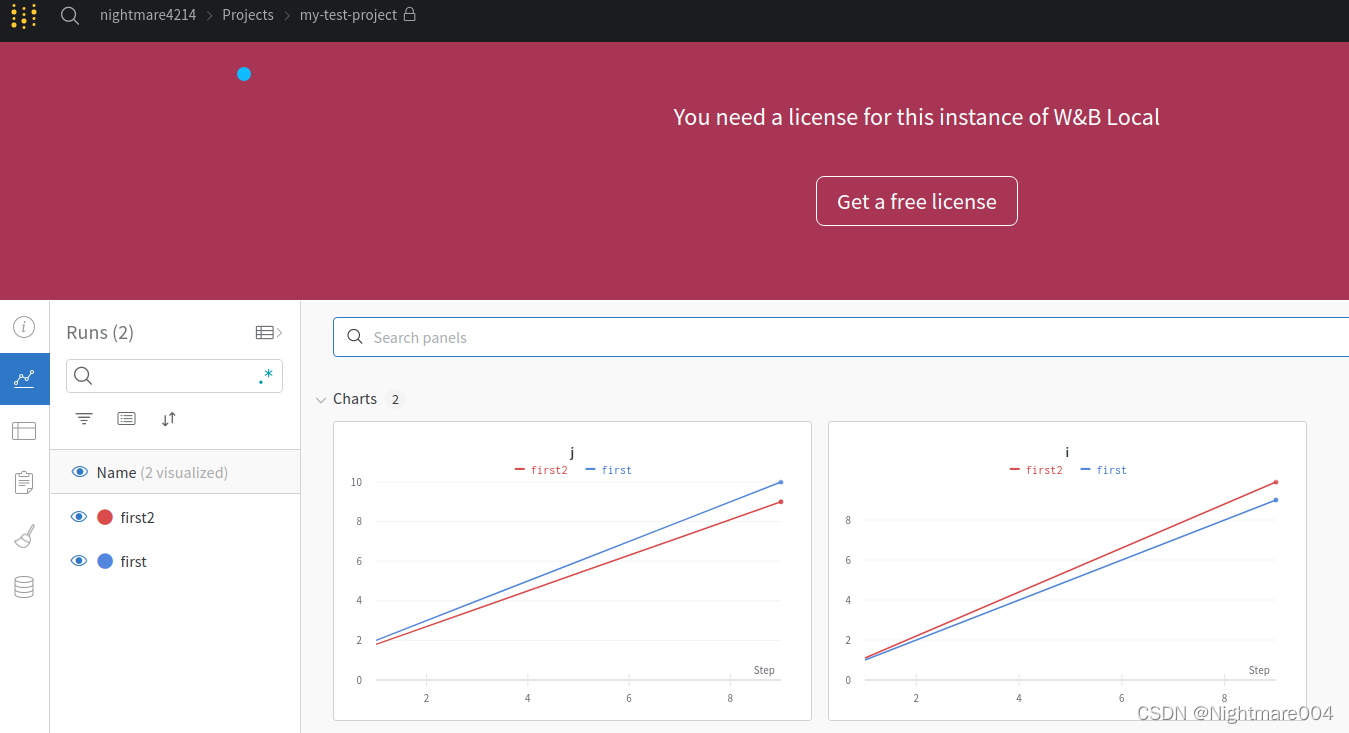
Task: Open the sort runs icon
Action: point(169,419)
